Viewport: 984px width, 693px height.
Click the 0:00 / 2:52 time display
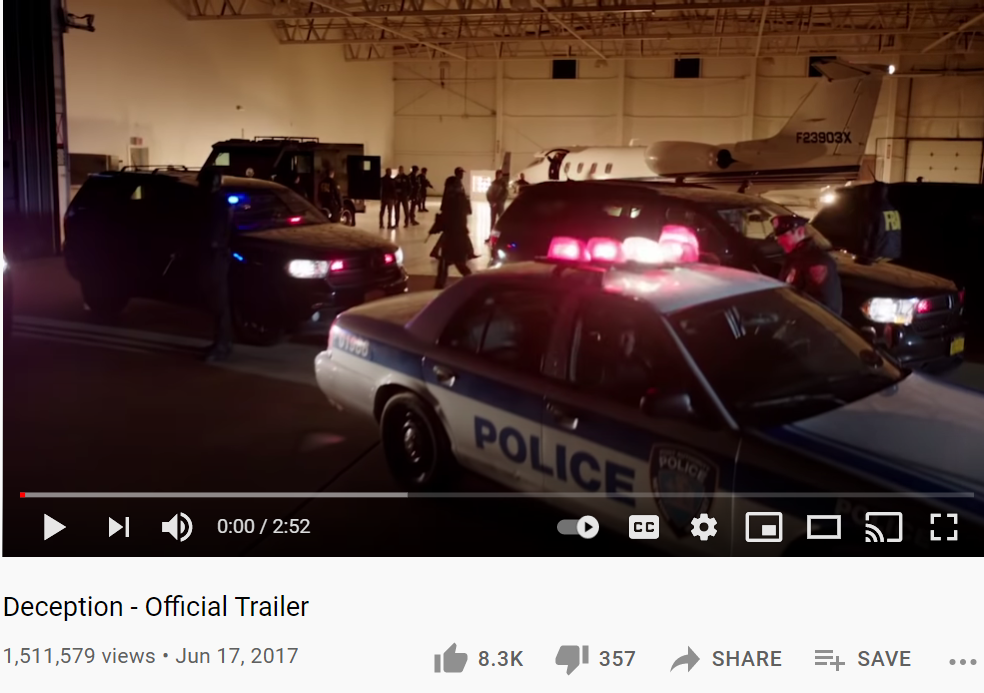point(264,526)
